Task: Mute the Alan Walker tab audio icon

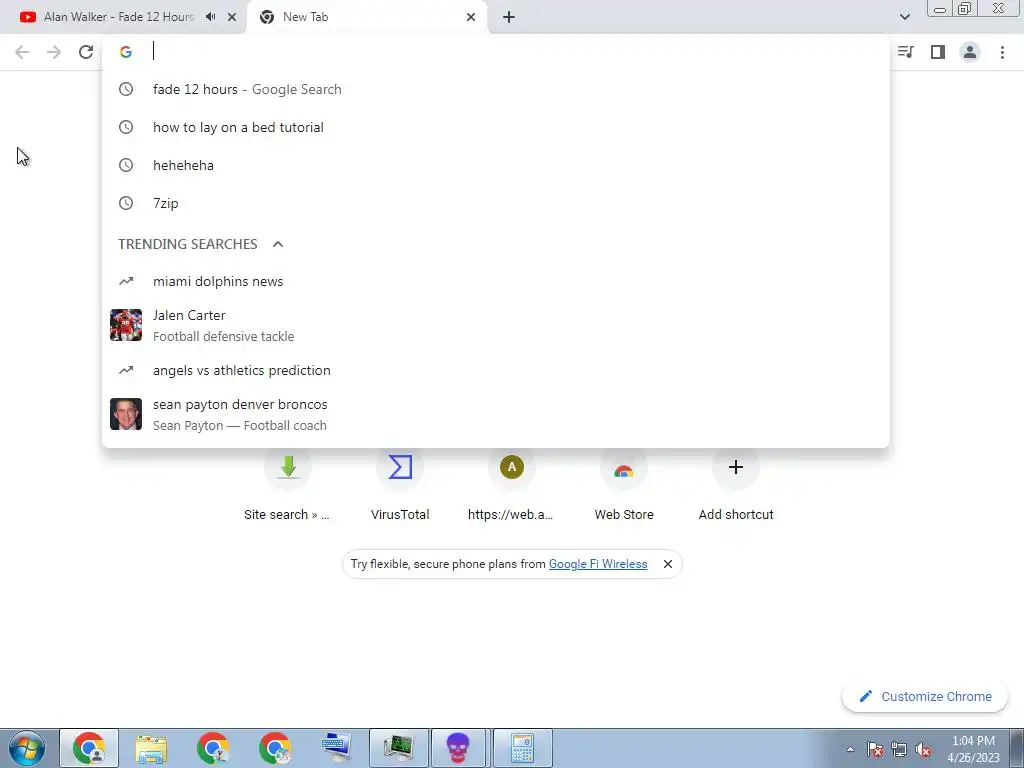Action: click(210, 17)
